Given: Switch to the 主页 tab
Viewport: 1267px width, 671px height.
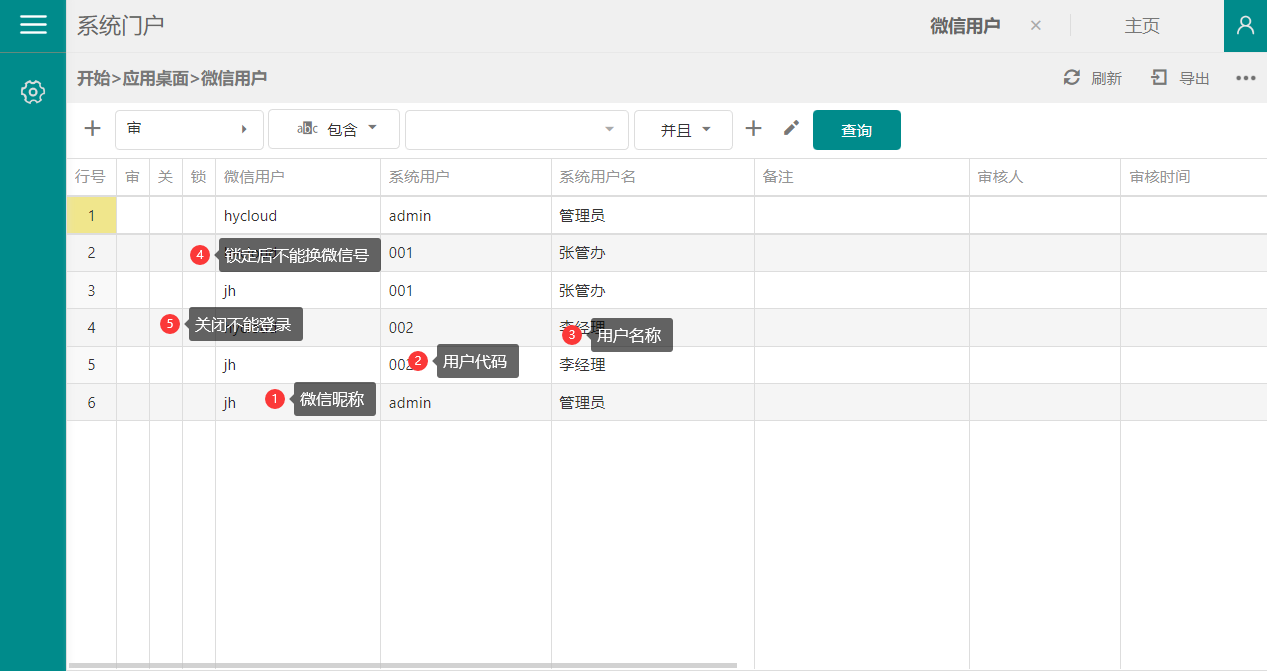Looking at the screenshot, I should click(x=1142, y=26).
